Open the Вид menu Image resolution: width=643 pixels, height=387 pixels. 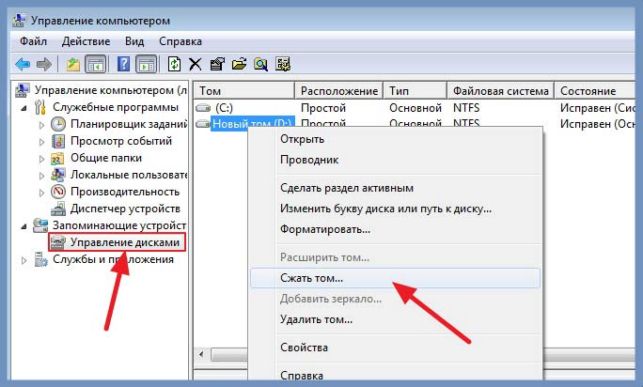click(x=135, y=41)
